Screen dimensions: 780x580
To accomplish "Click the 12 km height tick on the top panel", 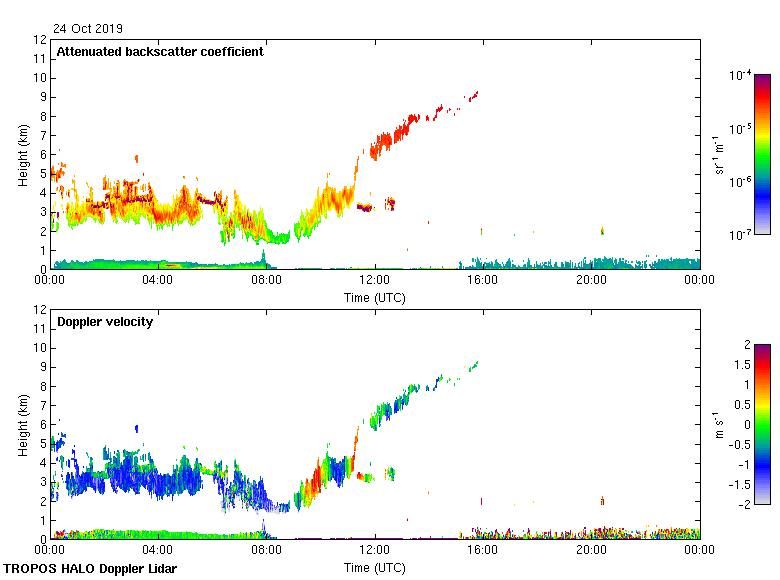I will click(41, 40).
